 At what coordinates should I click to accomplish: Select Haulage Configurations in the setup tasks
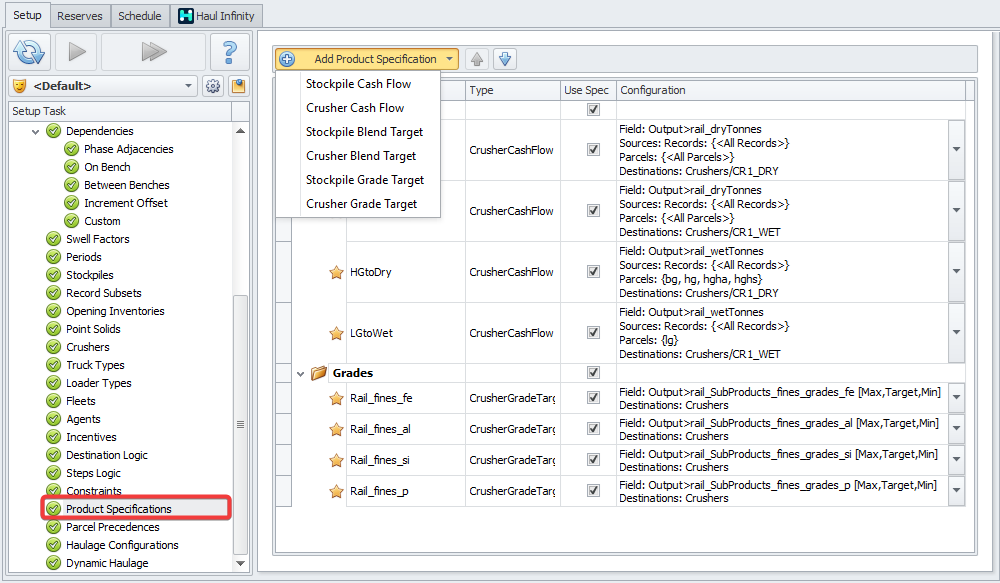(122, 545)
